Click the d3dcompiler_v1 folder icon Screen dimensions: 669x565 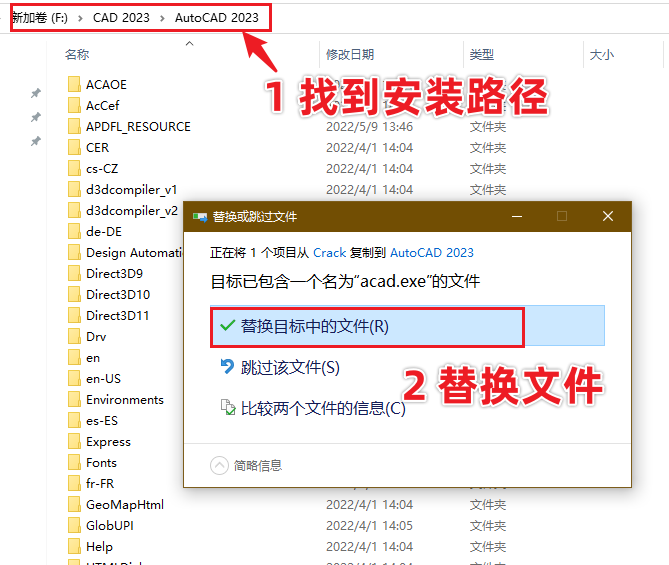tap(74, 189)
